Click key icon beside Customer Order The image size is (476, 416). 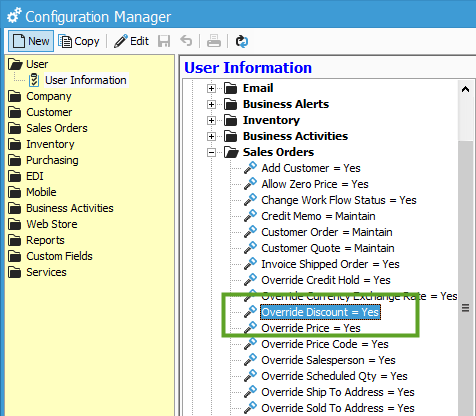(x=250, y=231)
